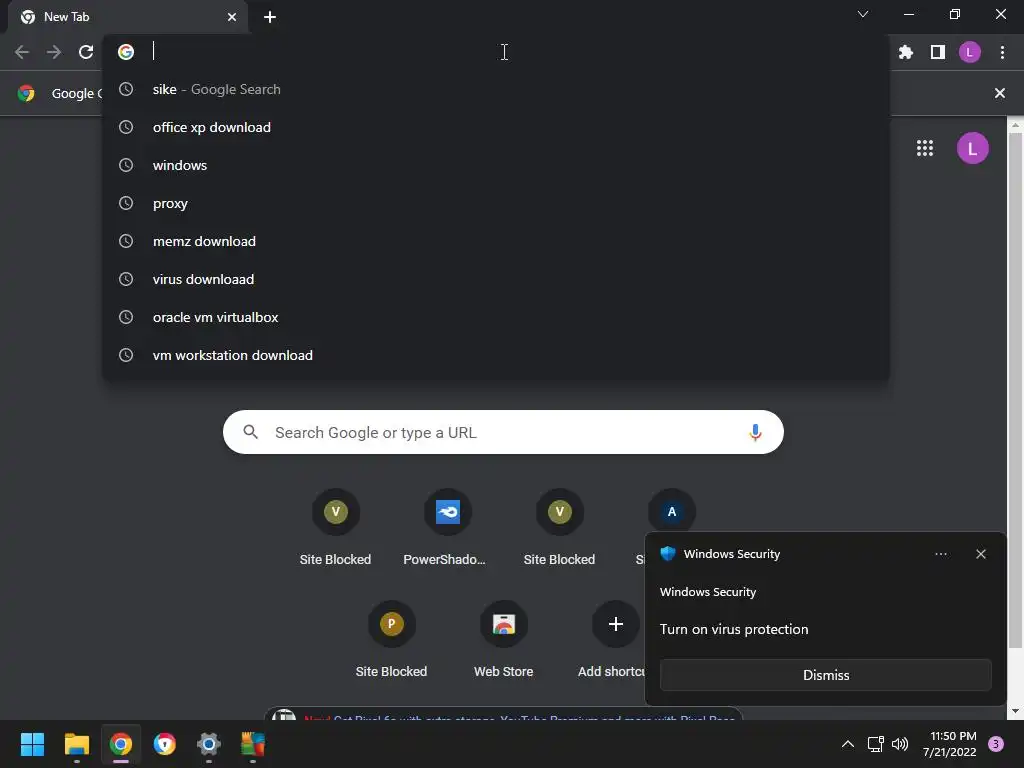Open the Google apps grid
The height and width of the screenshot is (768, 1024).
(x=924, y=148)
